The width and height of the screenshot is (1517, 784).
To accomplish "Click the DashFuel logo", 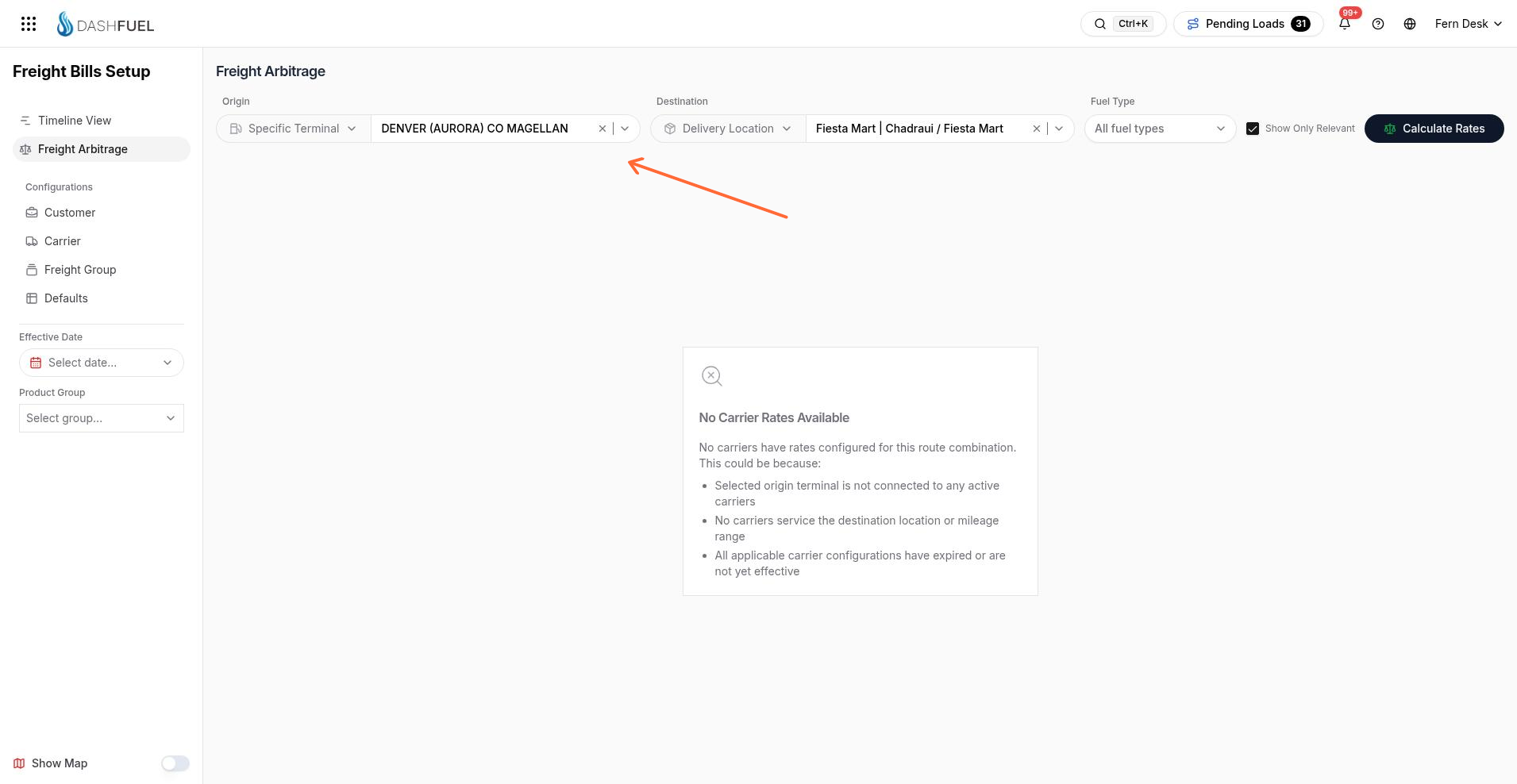I will [x=106, y=25].
